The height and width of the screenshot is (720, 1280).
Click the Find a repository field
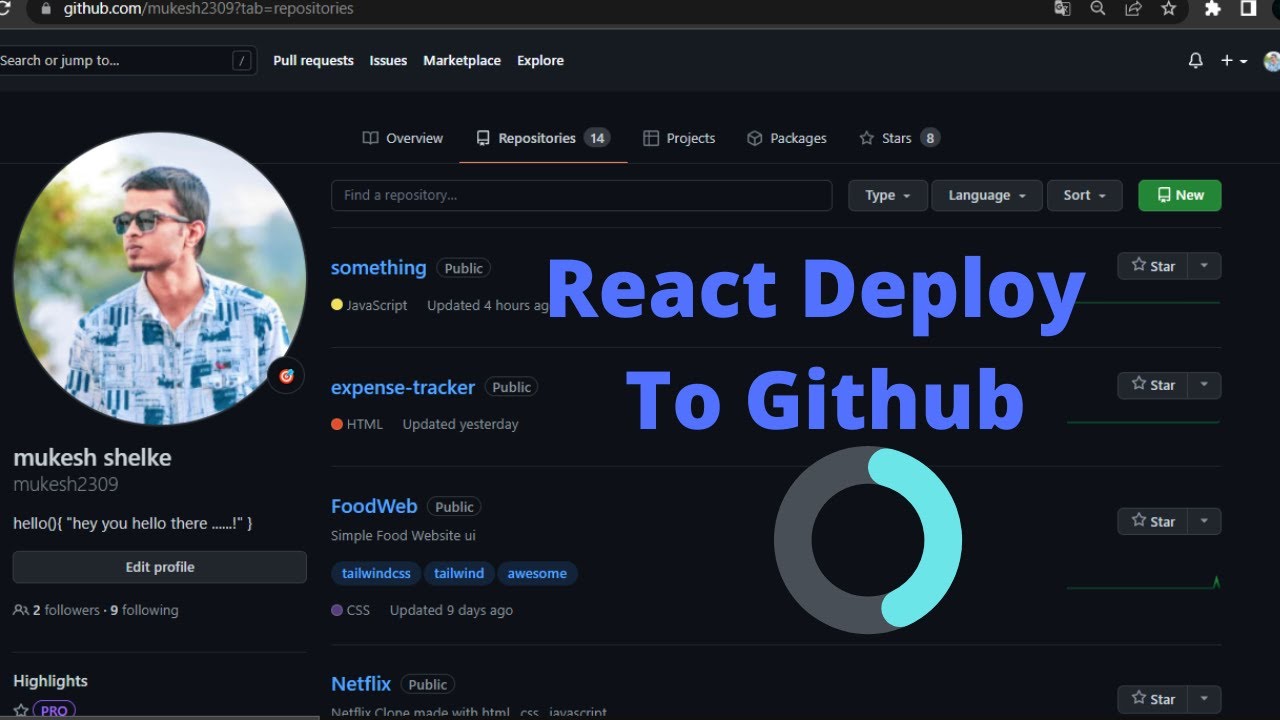tap(581, 195)
